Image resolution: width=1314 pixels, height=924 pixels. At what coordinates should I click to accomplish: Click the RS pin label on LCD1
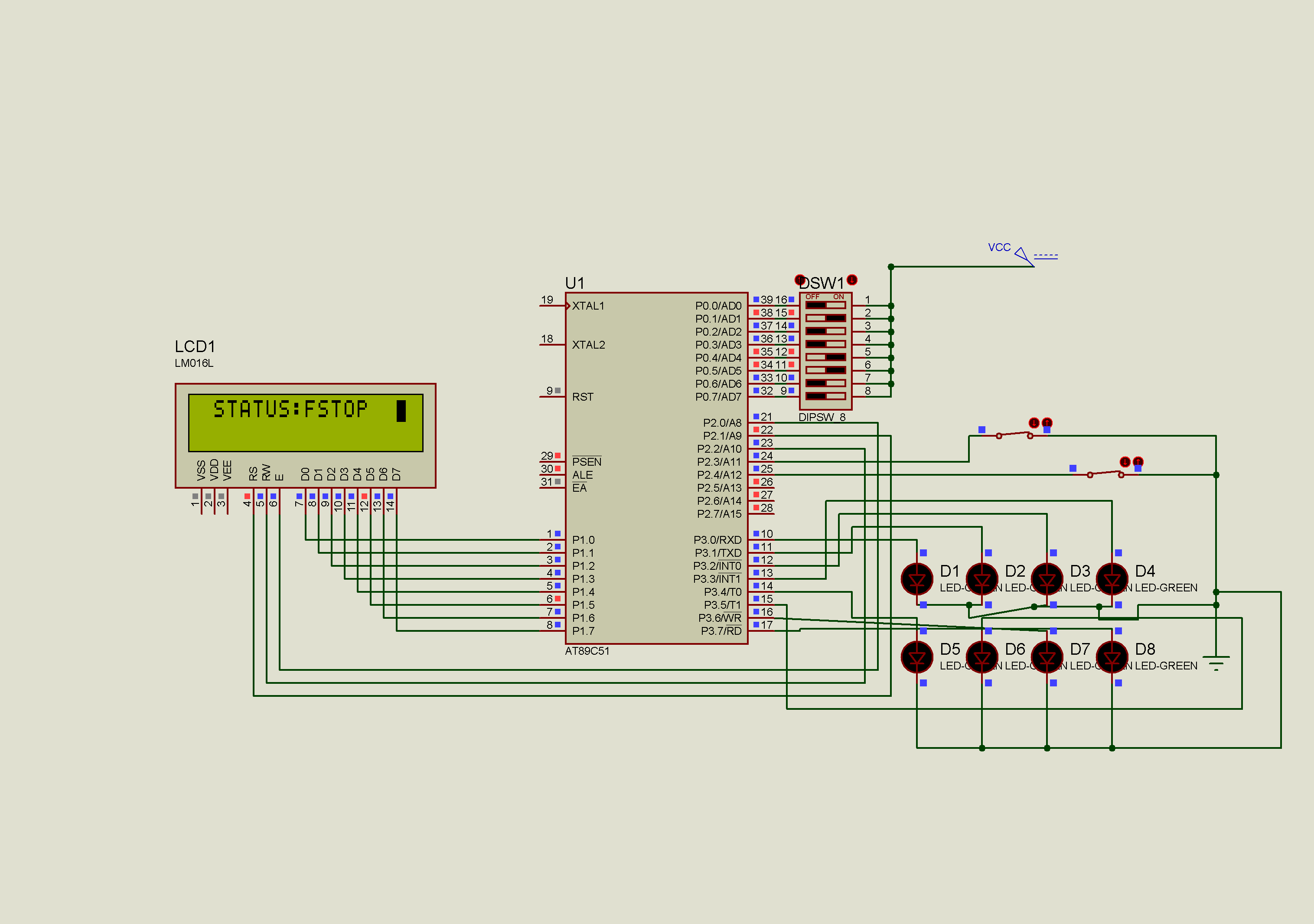click(253, 473)
